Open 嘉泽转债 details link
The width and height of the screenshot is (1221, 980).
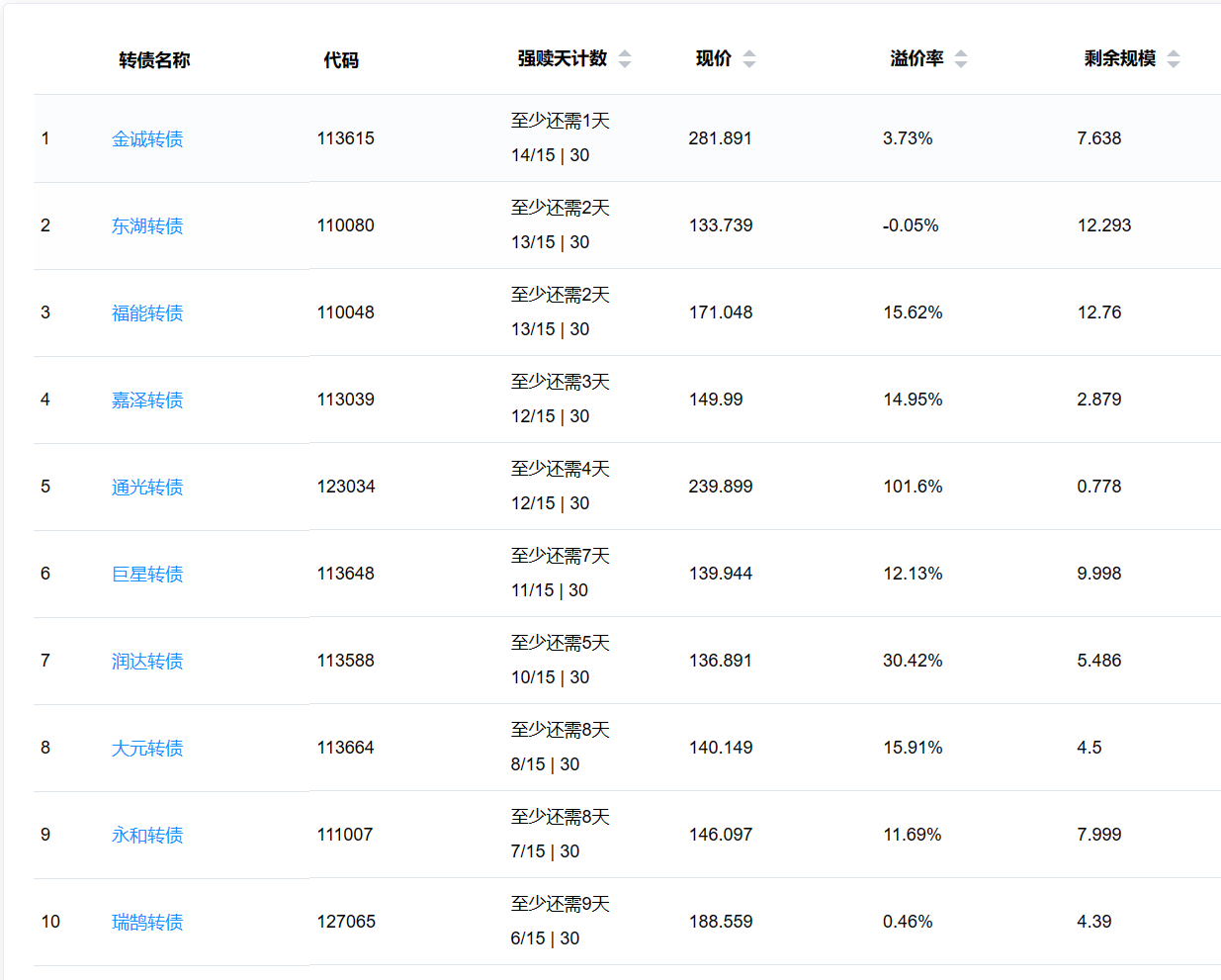click(x=147, y=401)
